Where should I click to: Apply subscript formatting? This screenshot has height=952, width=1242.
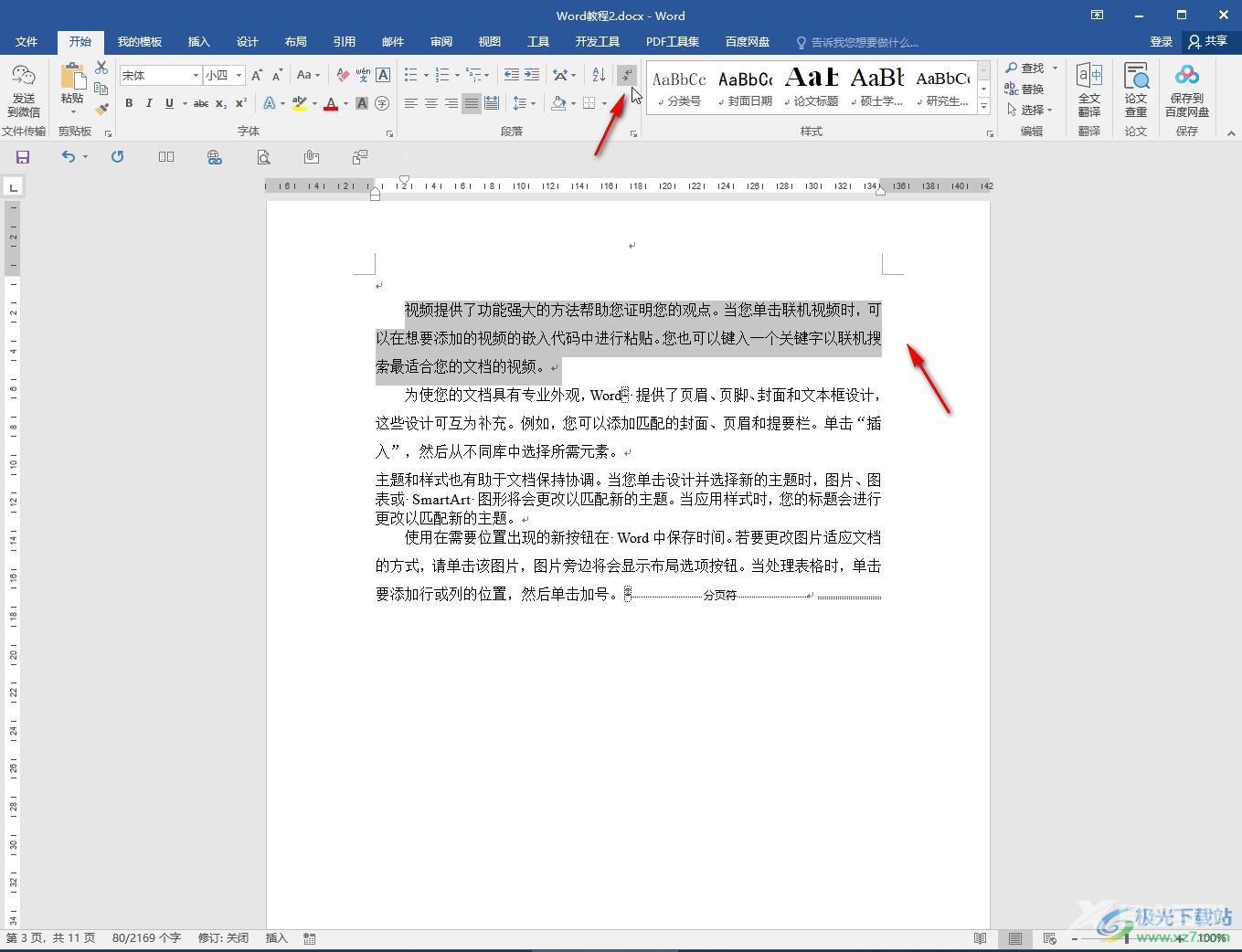point(221,103)
